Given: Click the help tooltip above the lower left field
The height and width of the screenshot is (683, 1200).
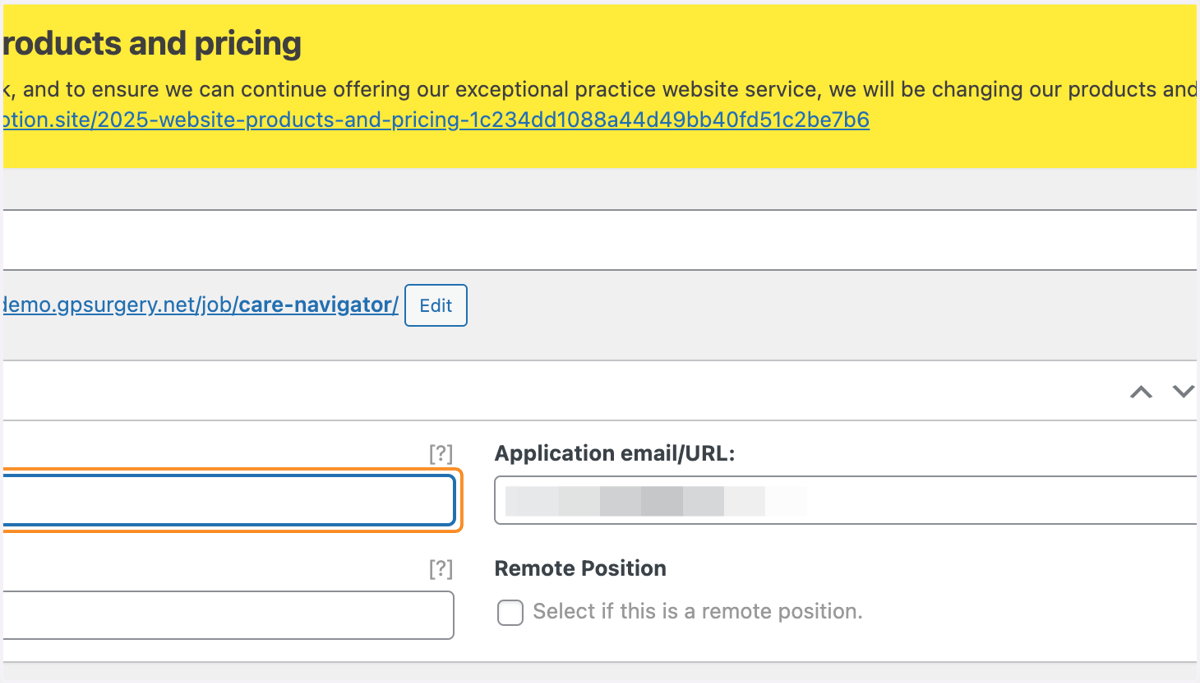Looking at the screenshot, I should coord(441,569).
